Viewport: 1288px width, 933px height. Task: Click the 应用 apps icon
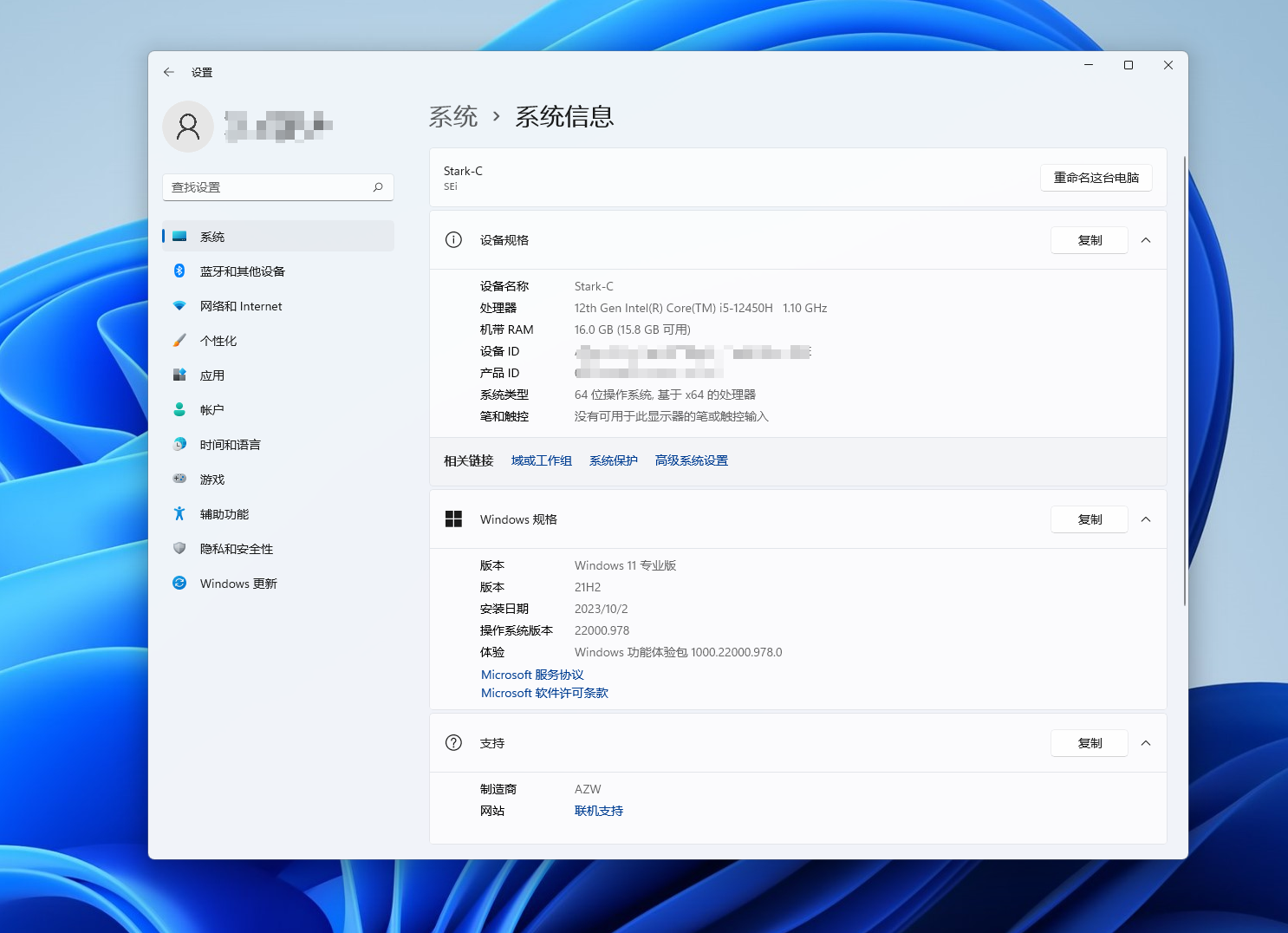[x=179, y=375]
